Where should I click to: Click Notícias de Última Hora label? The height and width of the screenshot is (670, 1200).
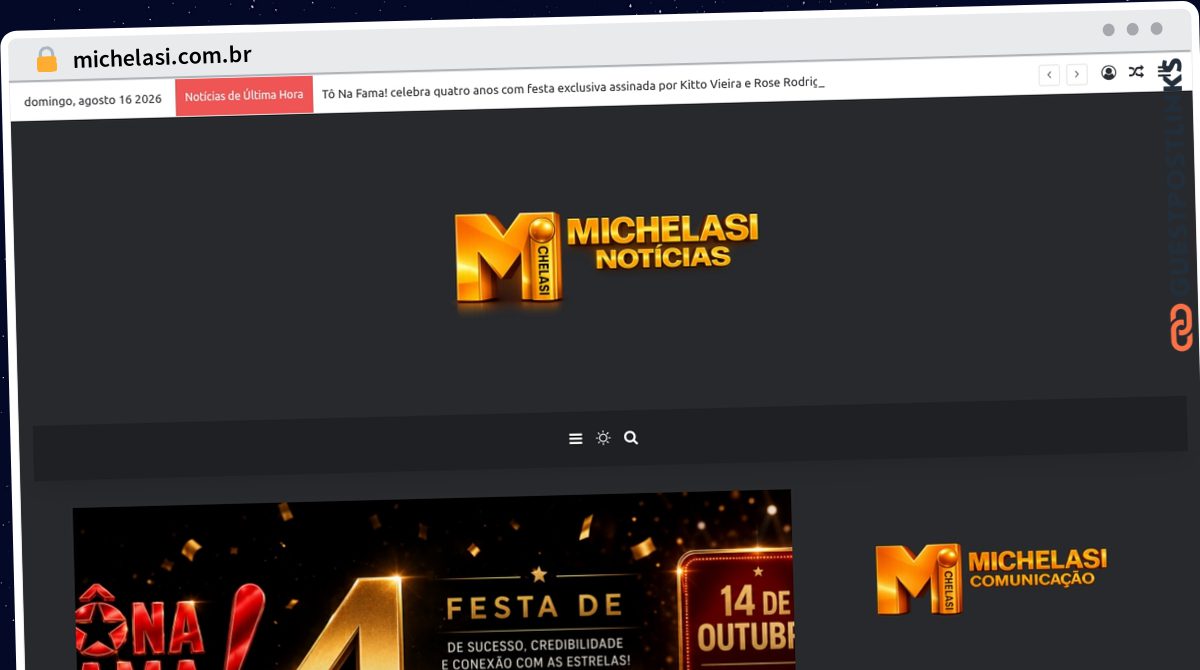(244, 96)
